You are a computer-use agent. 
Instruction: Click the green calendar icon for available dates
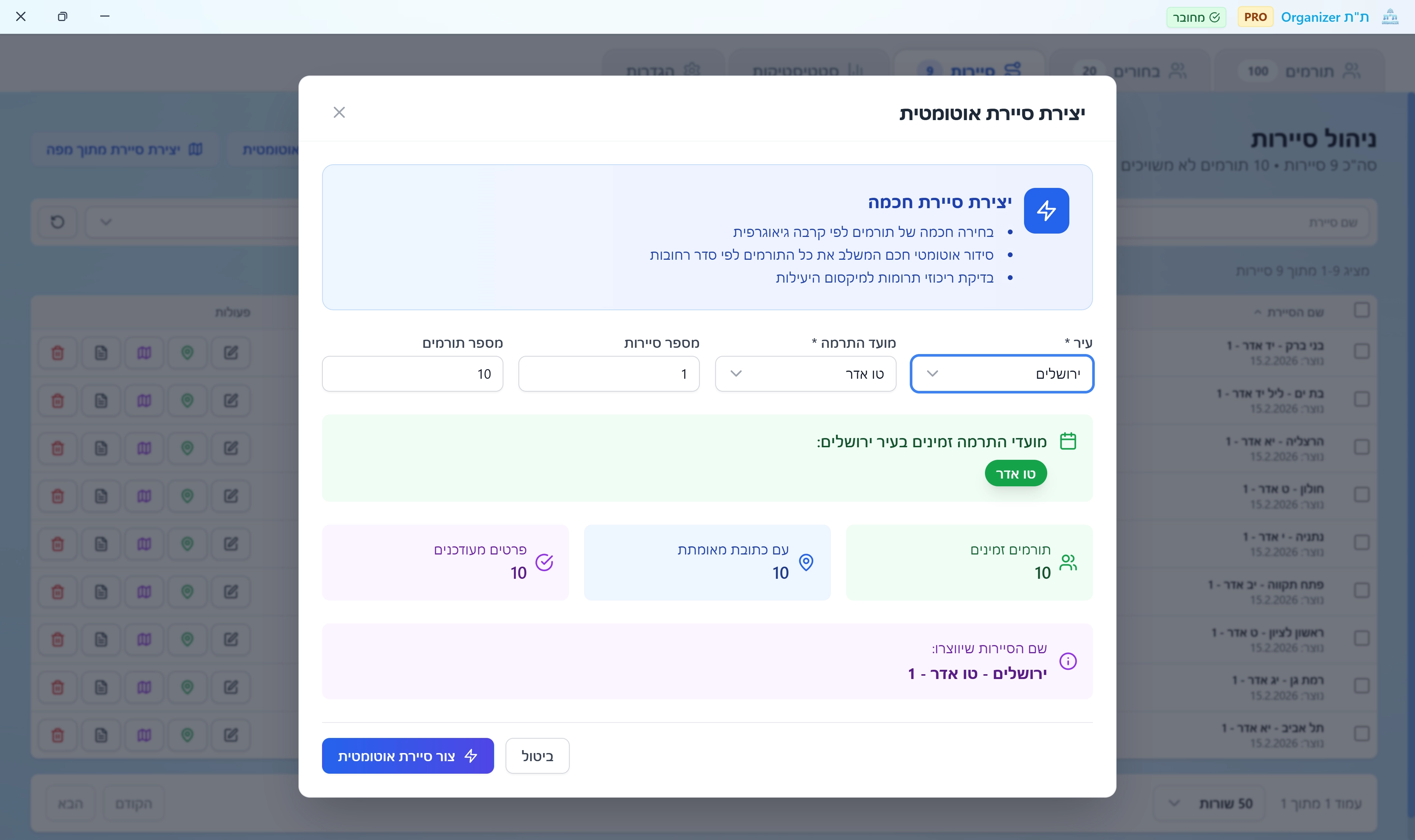(x=1068, y=441)
